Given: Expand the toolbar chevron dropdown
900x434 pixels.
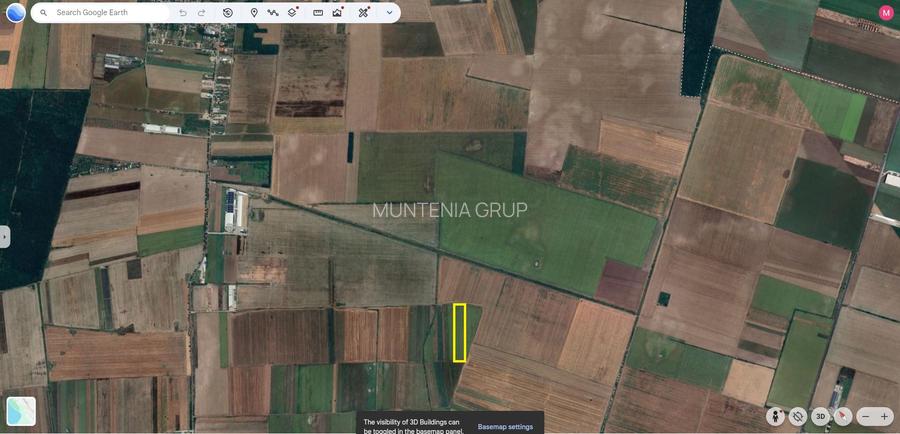Looking at the screenshot, I should point(389,13).
